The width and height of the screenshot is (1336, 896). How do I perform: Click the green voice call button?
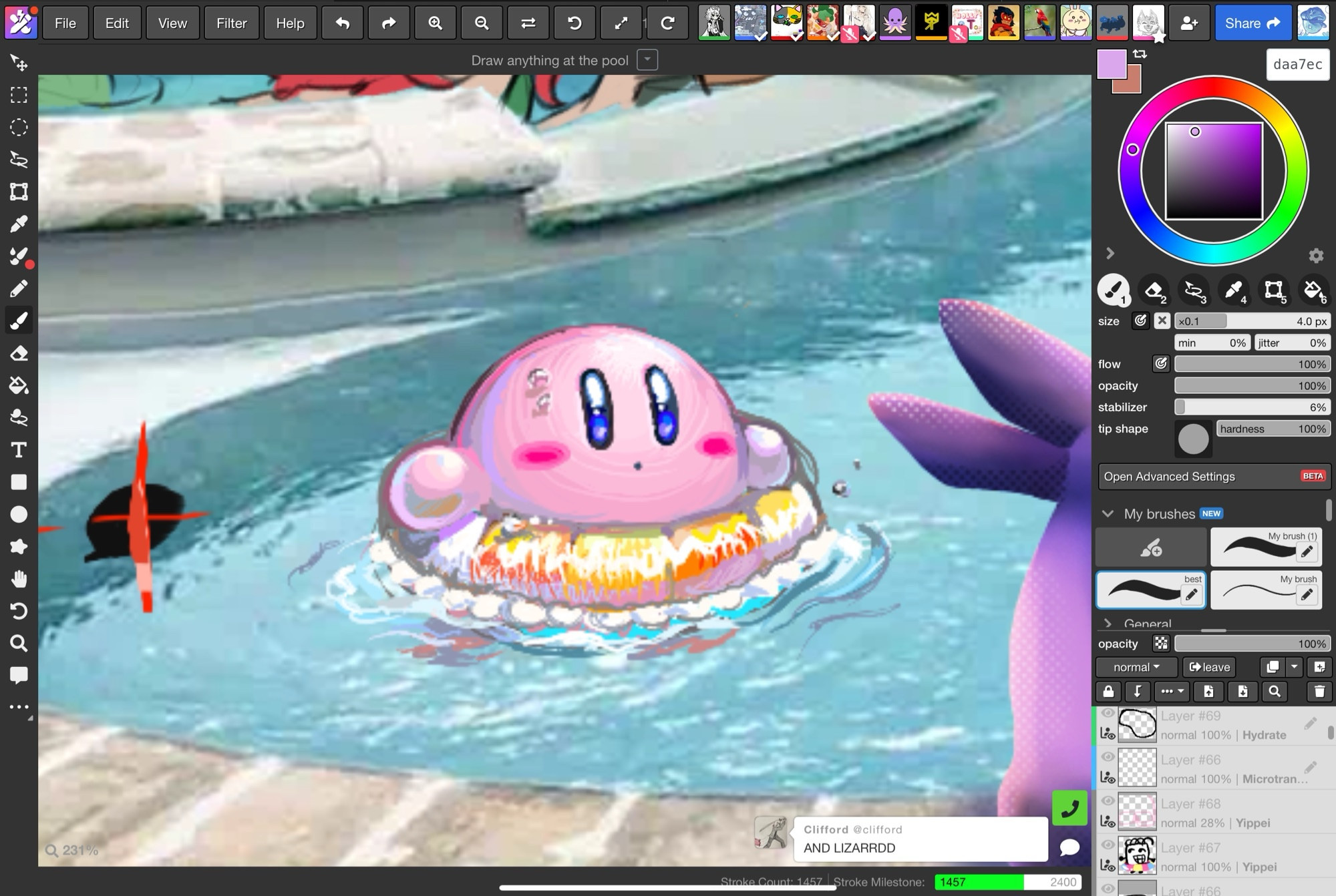click(1069, 809)
